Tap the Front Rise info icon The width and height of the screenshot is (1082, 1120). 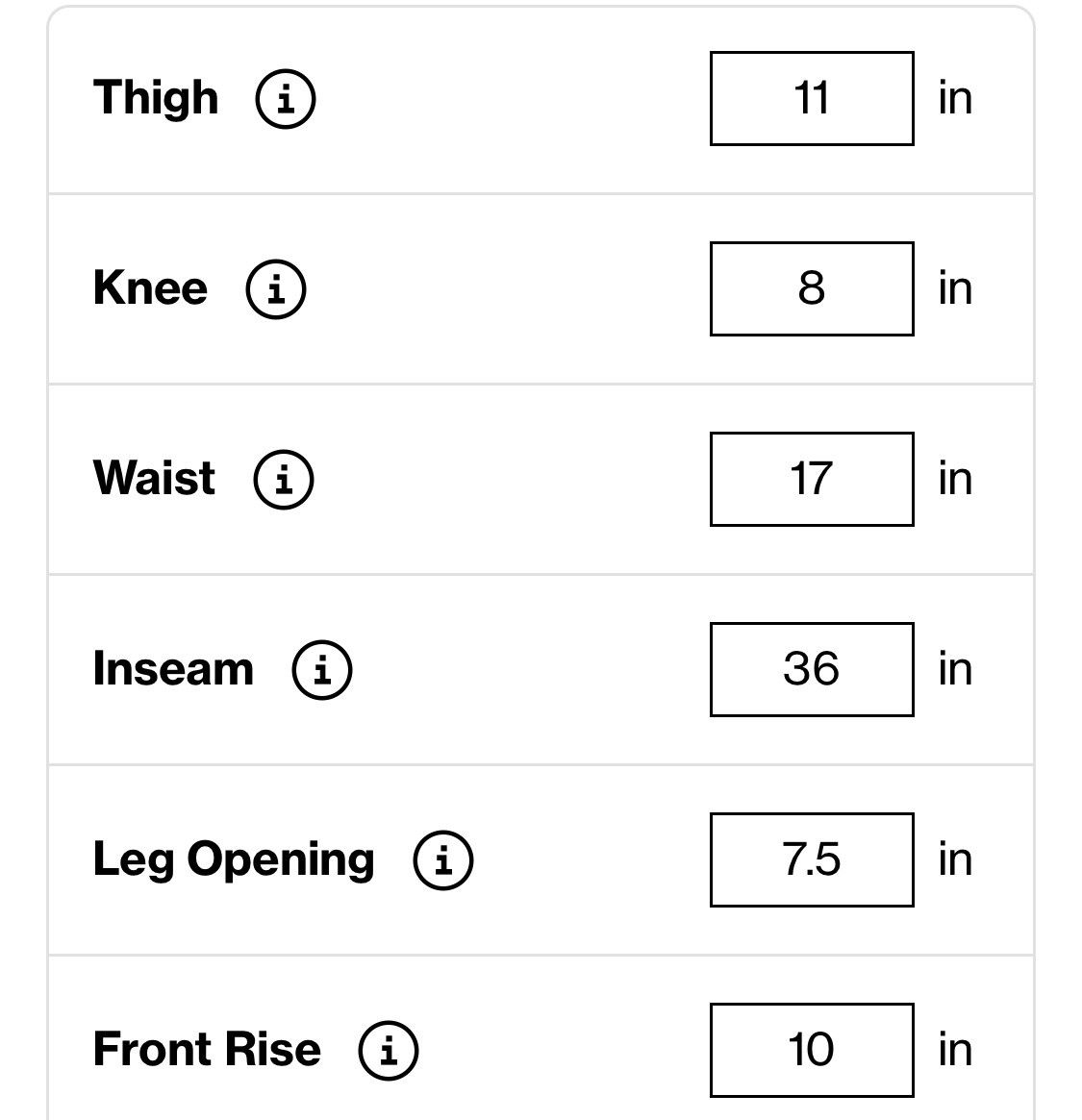(388, 1051)
